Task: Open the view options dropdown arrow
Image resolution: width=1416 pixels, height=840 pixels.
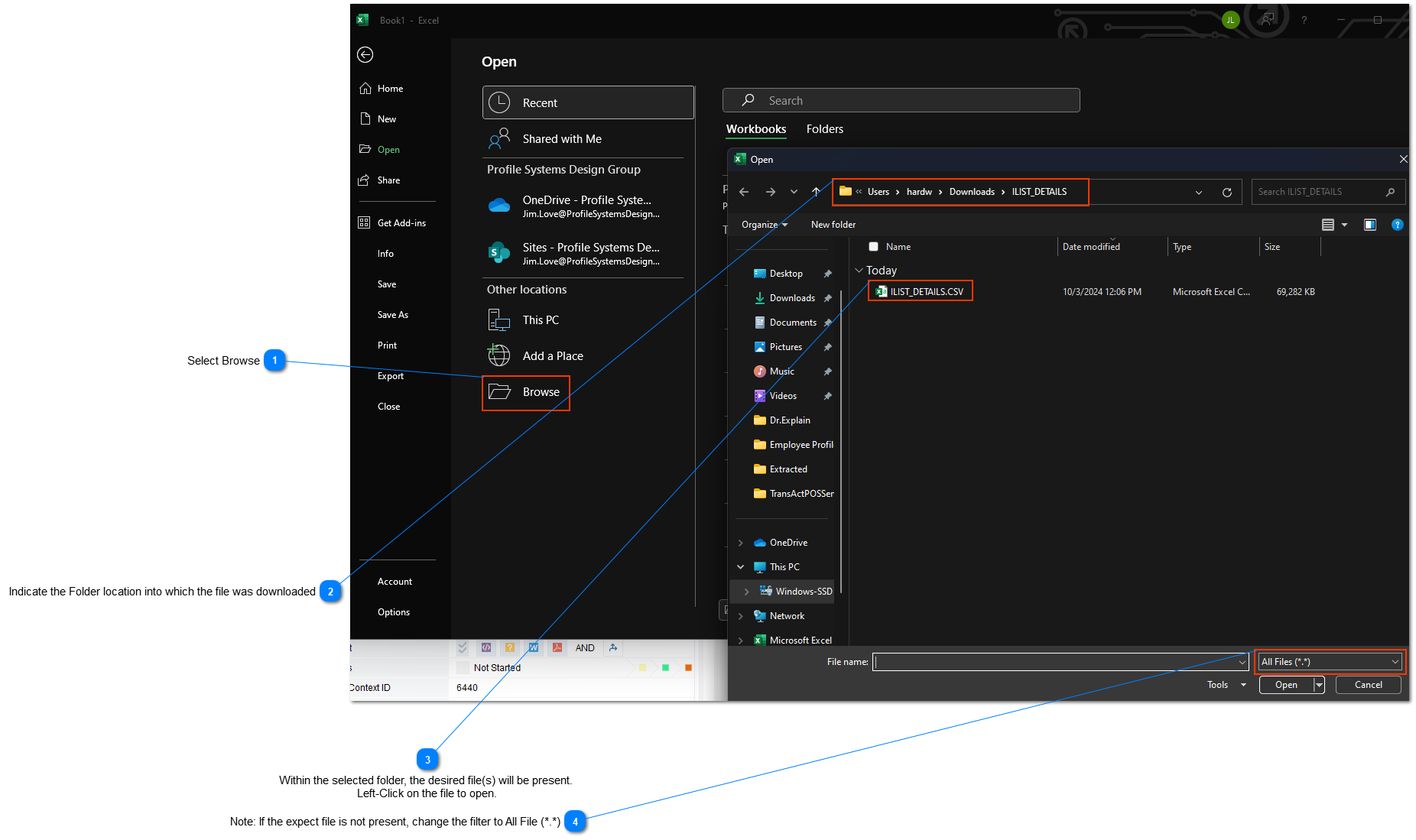Action: click(x=1344, y=225)
